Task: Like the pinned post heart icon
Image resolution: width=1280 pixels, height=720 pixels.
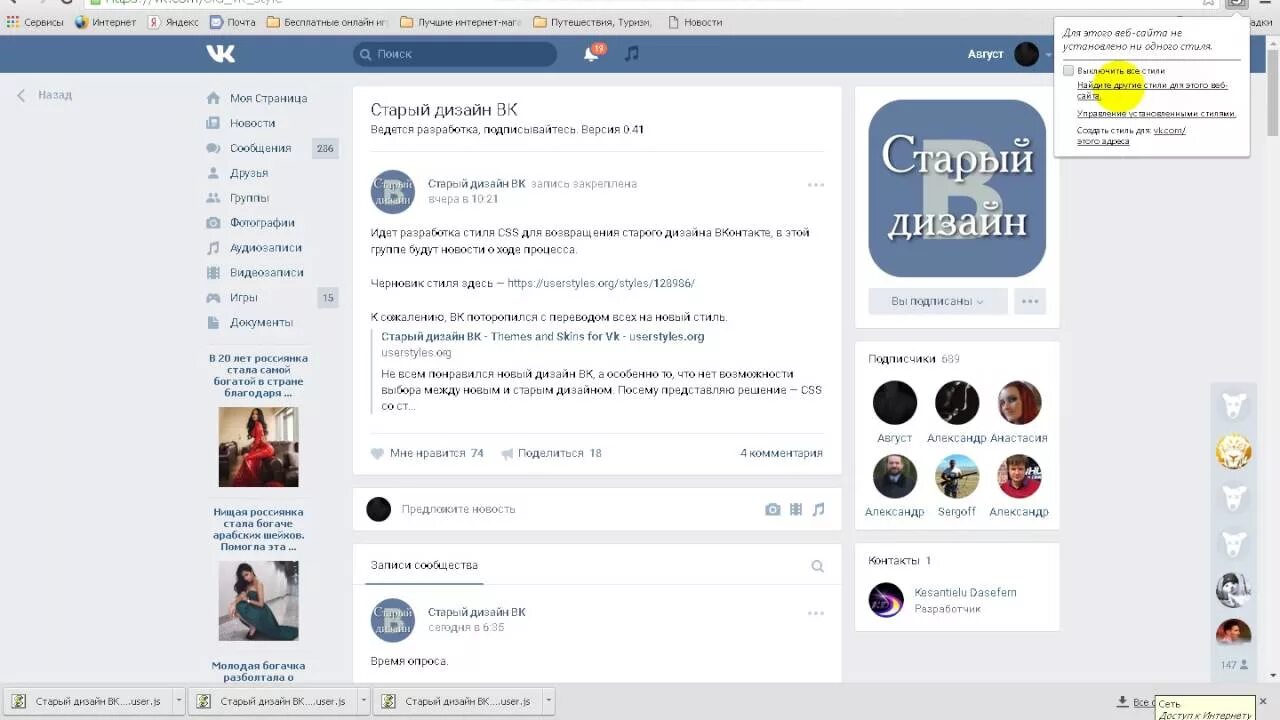Action: [x=377, y=453]
